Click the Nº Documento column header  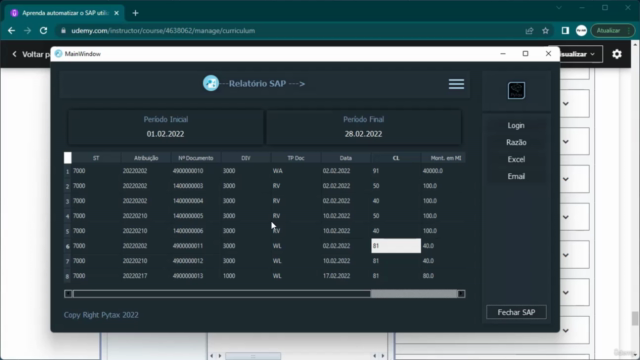(x=196, y=158)
